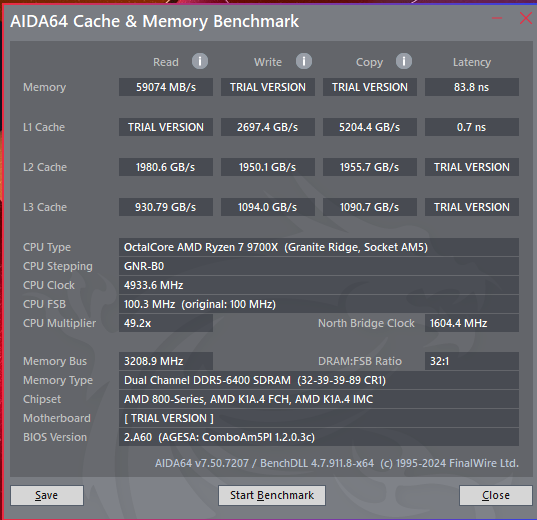
Task: Click the BIOS Version 2.A60 field
Action: [319, 437]
